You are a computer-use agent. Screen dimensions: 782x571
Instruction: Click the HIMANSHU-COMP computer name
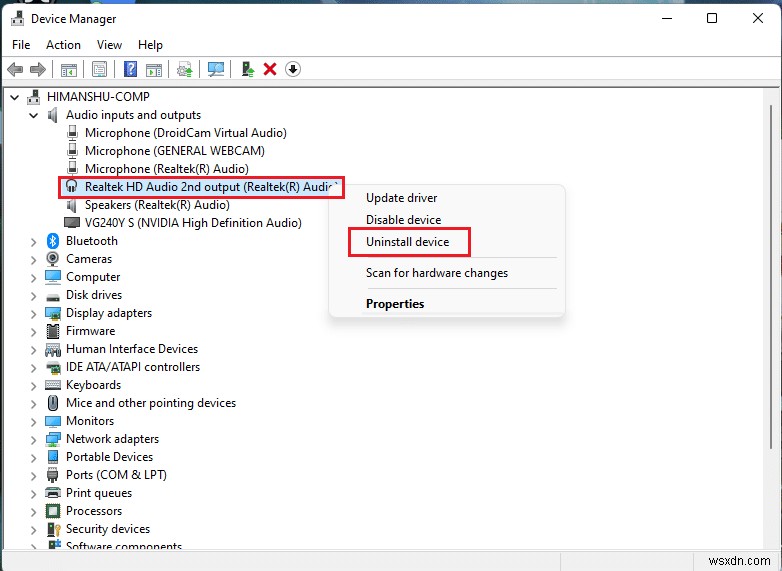(x=98, y=97)
